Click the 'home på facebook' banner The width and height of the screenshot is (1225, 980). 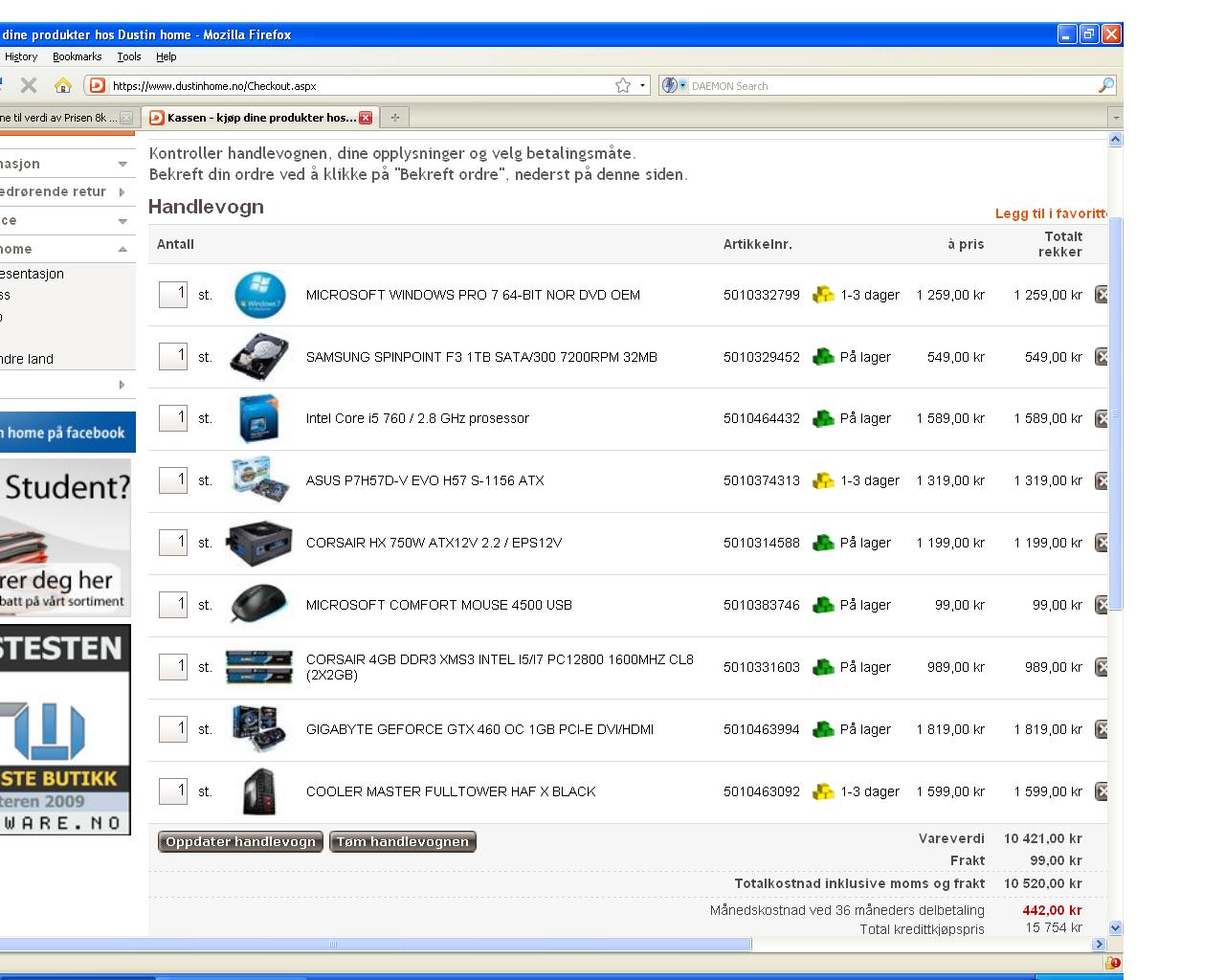pyautogui.click(x=67, y=433)
